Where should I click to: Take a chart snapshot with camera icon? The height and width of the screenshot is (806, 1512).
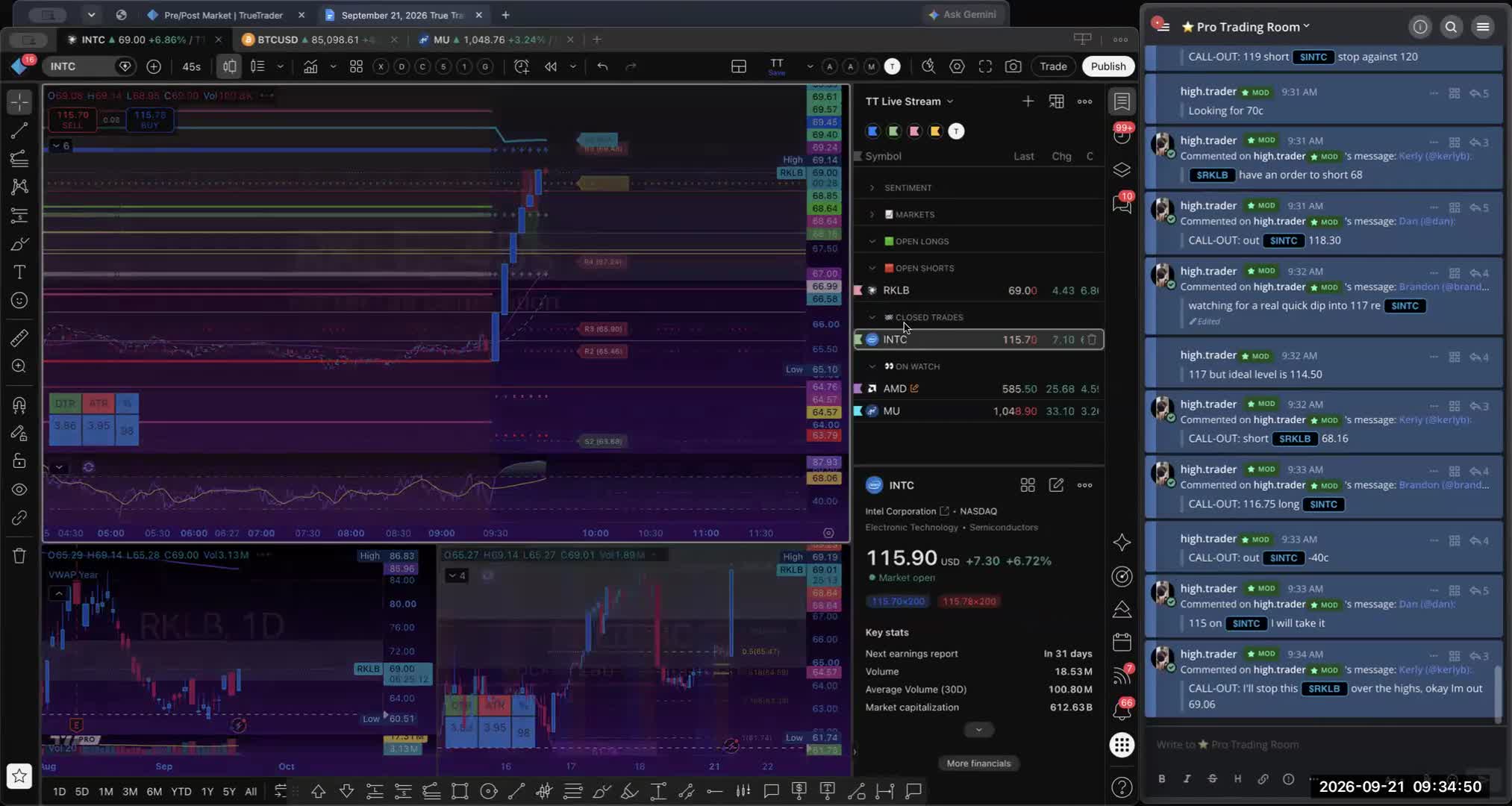point(1013,66)
